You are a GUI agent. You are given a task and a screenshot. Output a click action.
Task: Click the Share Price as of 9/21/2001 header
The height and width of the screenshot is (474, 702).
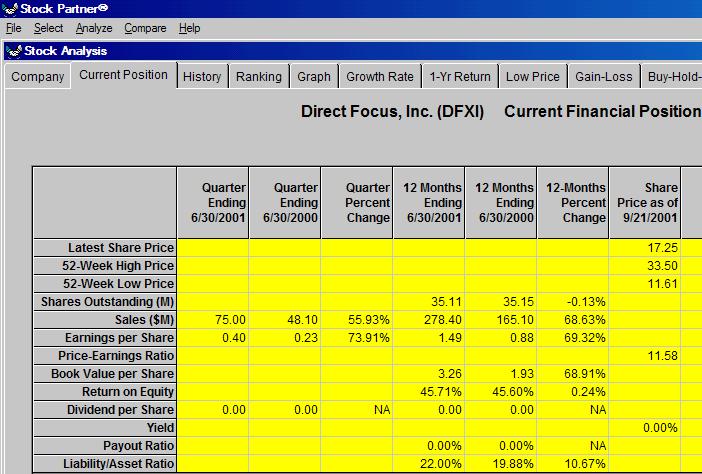coord(645,203)
